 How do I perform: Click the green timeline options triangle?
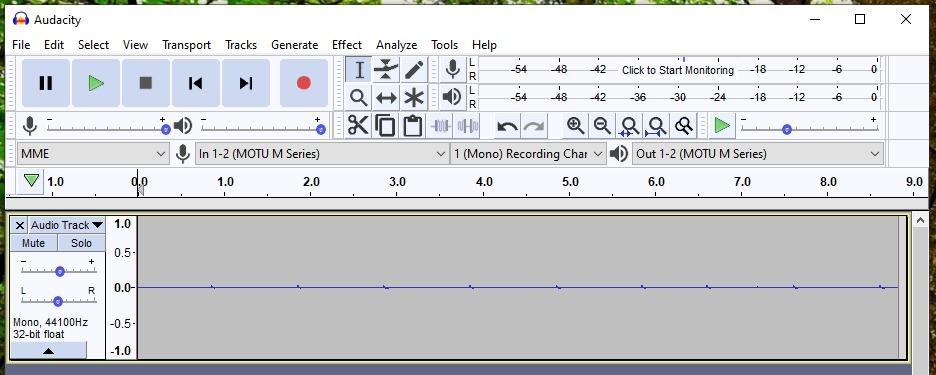[x=32, y=180]
